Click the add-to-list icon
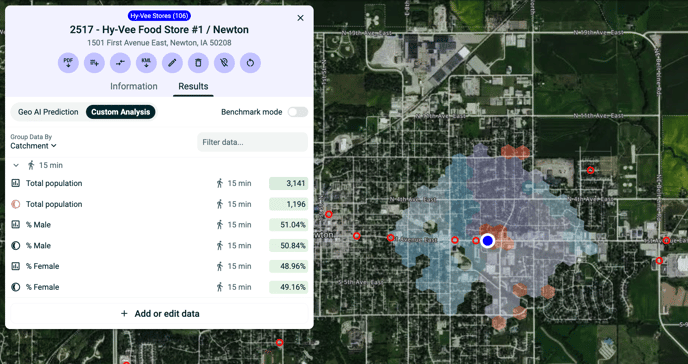Image resolution: width=688 pixels, height=364 pixels. (x=94, y=63)
